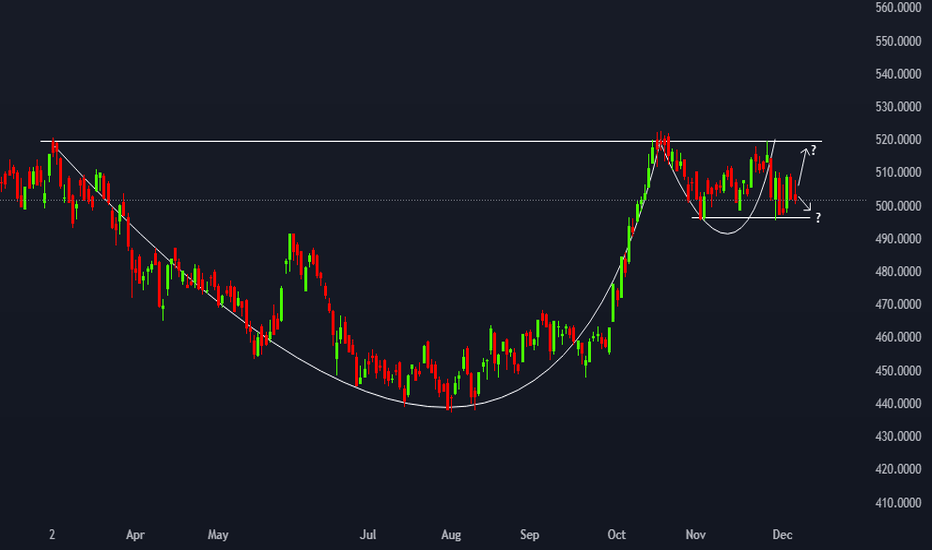The height and width of the screenshot is (550, 932).
Task: Click the Jul label on time axis
Action: point(368,535)
